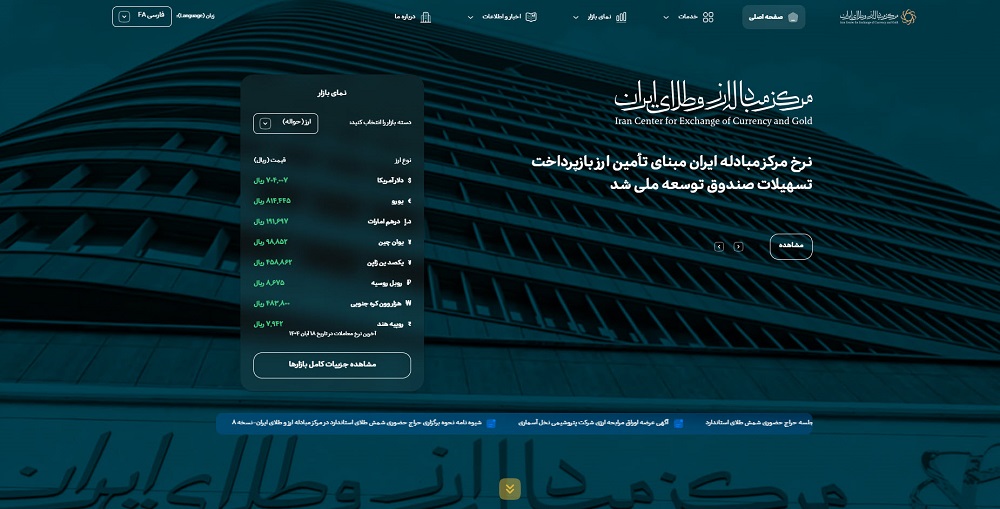This screenshot has height=509, width=1000.
Task: Click the yellow double-chevron scroll-down icon
Action: (x=510, y=489)
